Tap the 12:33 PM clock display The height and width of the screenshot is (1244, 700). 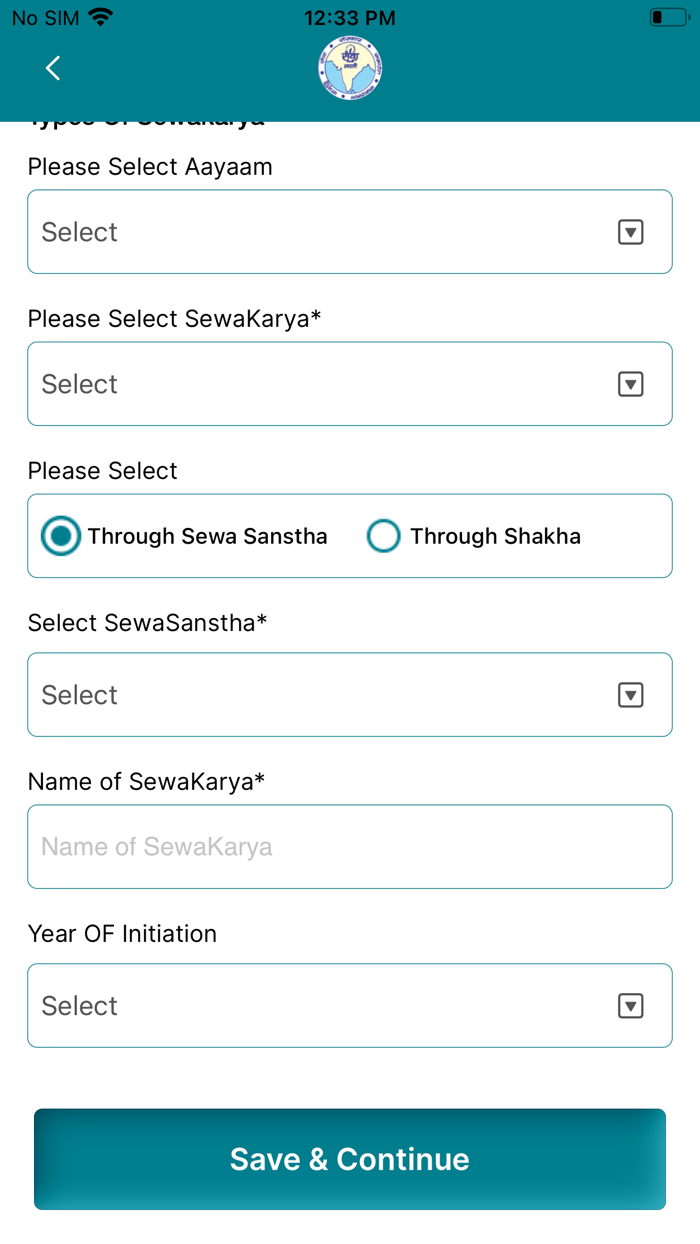click(349, 16)
